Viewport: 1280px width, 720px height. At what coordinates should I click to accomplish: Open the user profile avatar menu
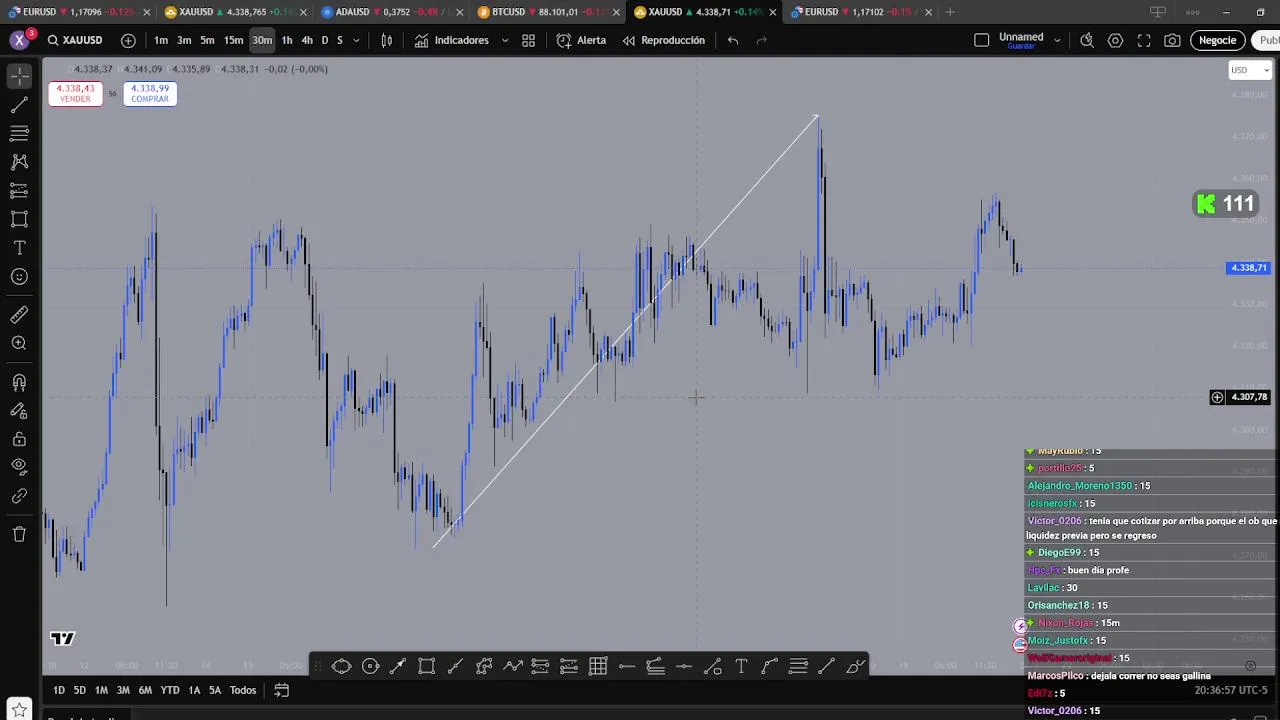(x=19, y=40)
